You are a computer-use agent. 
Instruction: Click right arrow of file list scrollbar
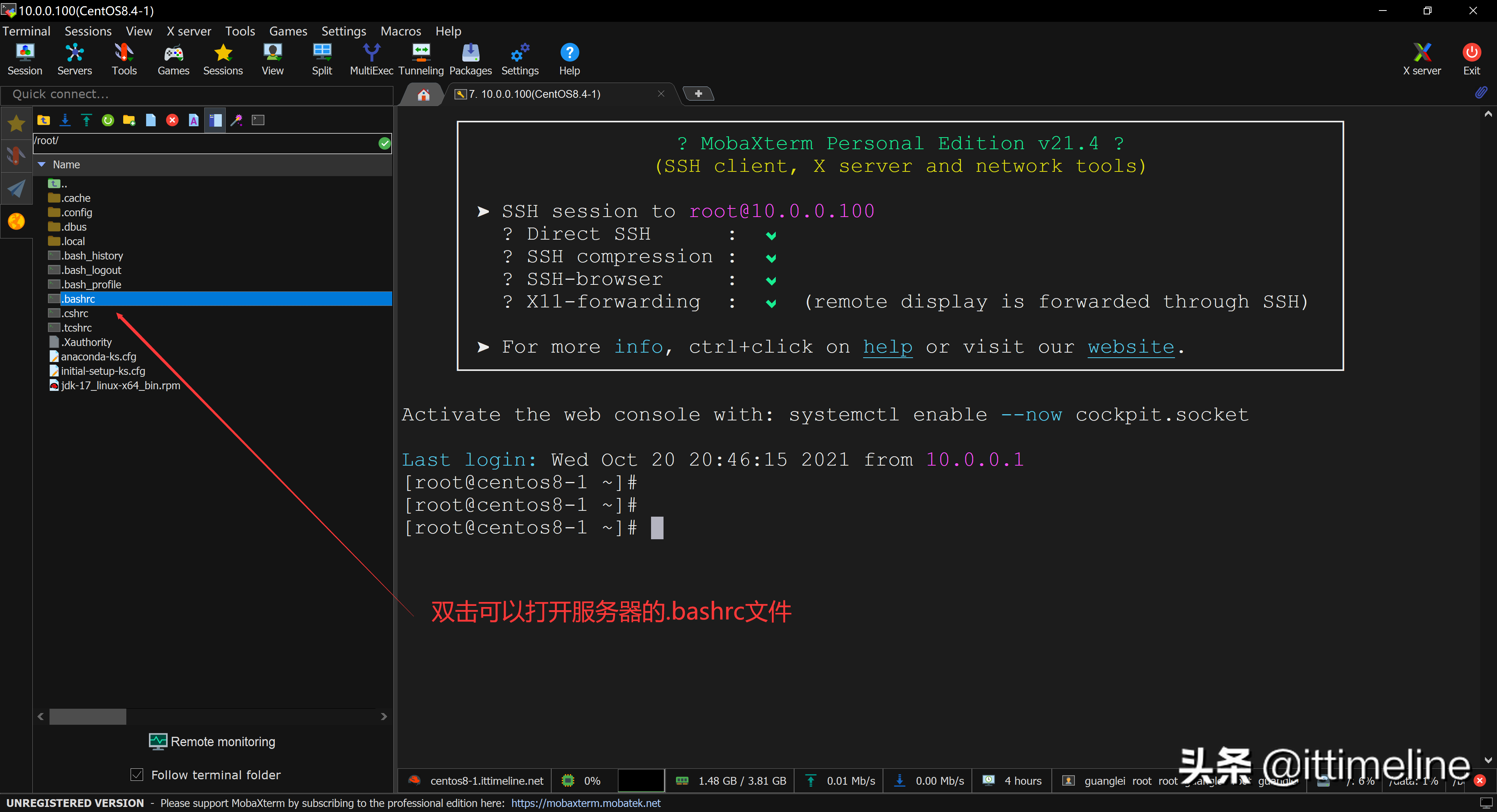pyautogui.click(x=384, y=717)
